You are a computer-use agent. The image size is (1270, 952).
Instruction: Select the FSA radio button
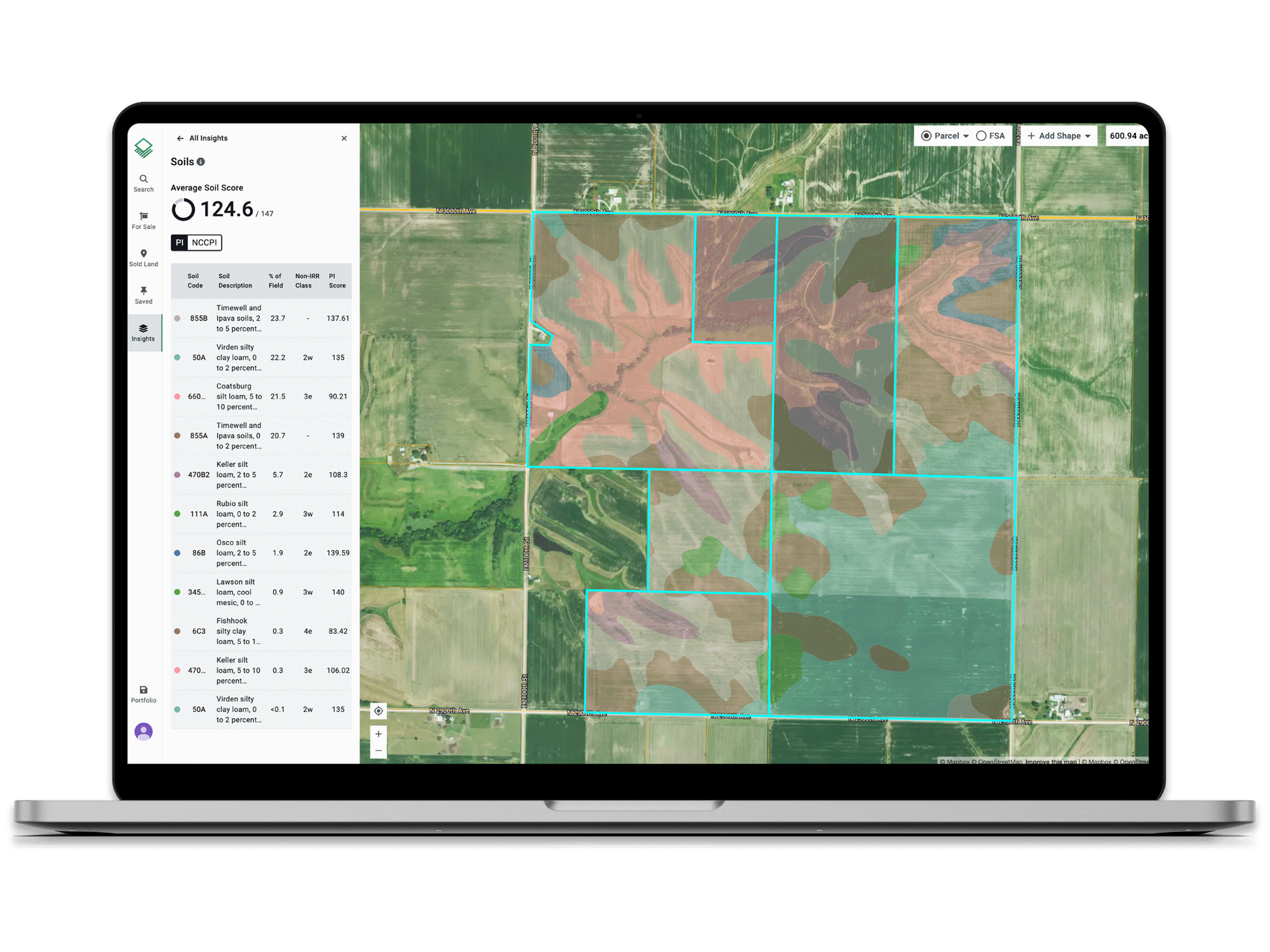click(x=981, y=136)
